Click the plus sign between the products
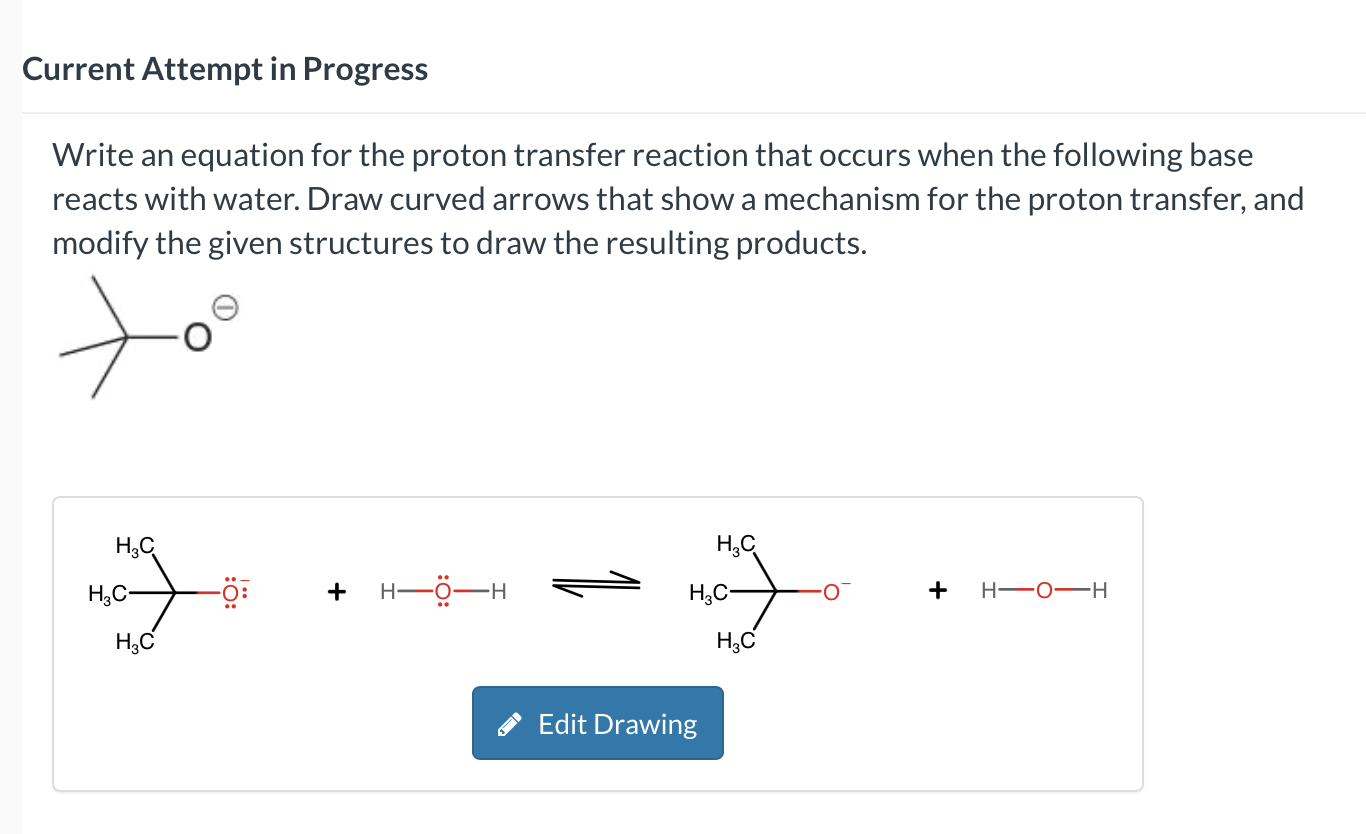This screenshot has width=1366, height=834. coord(937,591)
